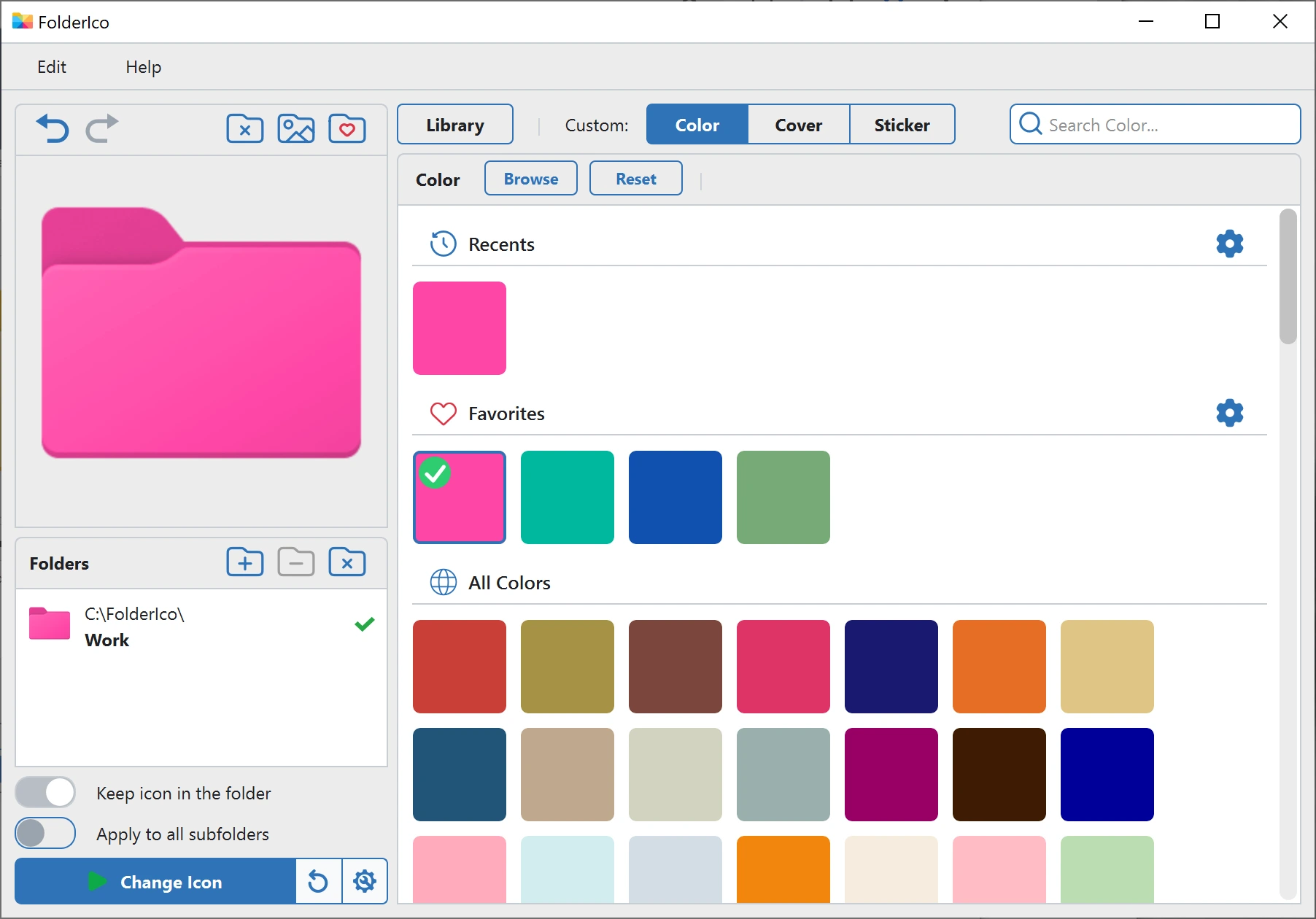Click the large pink folder preview
Viewport: 1316px width, 919px height.
(201, 333)
